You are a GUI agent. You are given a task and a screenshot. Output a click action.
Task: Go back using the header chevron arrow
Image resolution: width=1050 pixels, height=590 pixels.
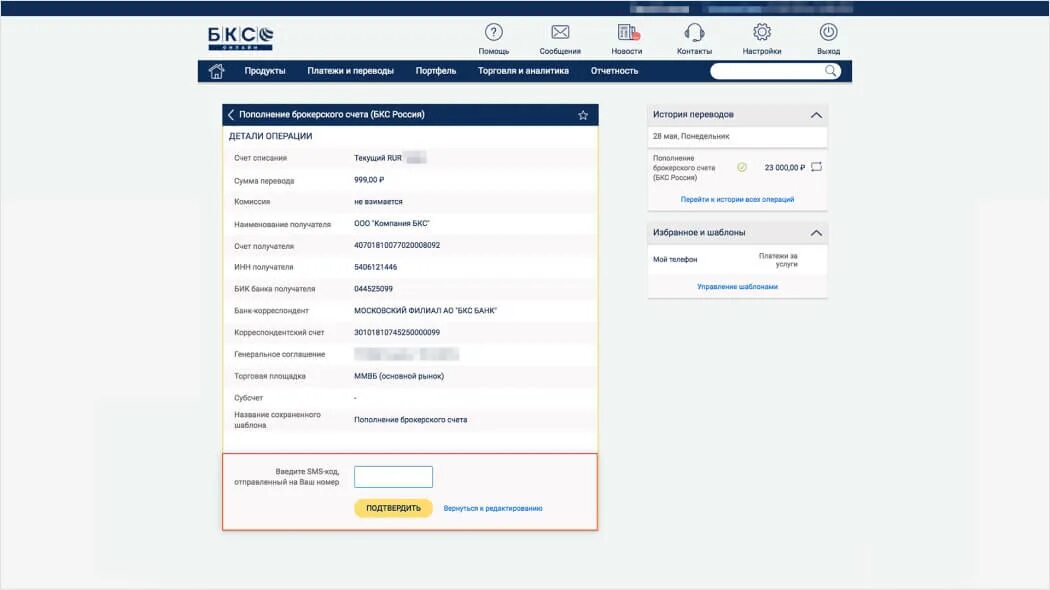coord(231,115)
